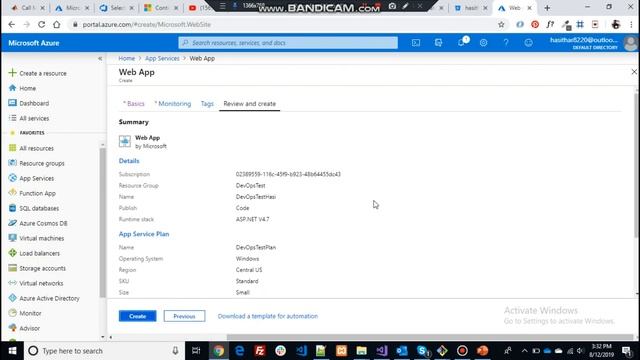Switch to Tags tab

tap(207, 104)
